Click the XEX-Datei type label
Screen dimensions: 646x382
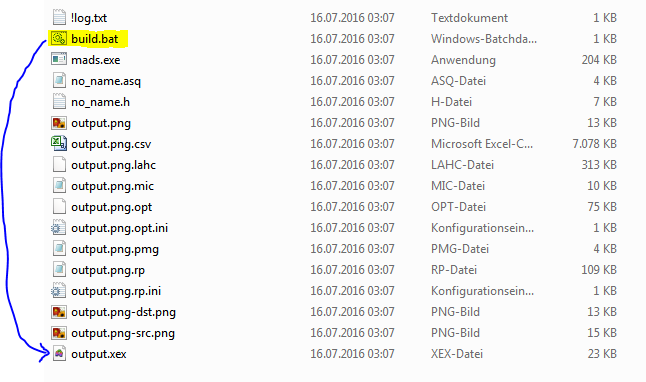(x=457, y=354)
